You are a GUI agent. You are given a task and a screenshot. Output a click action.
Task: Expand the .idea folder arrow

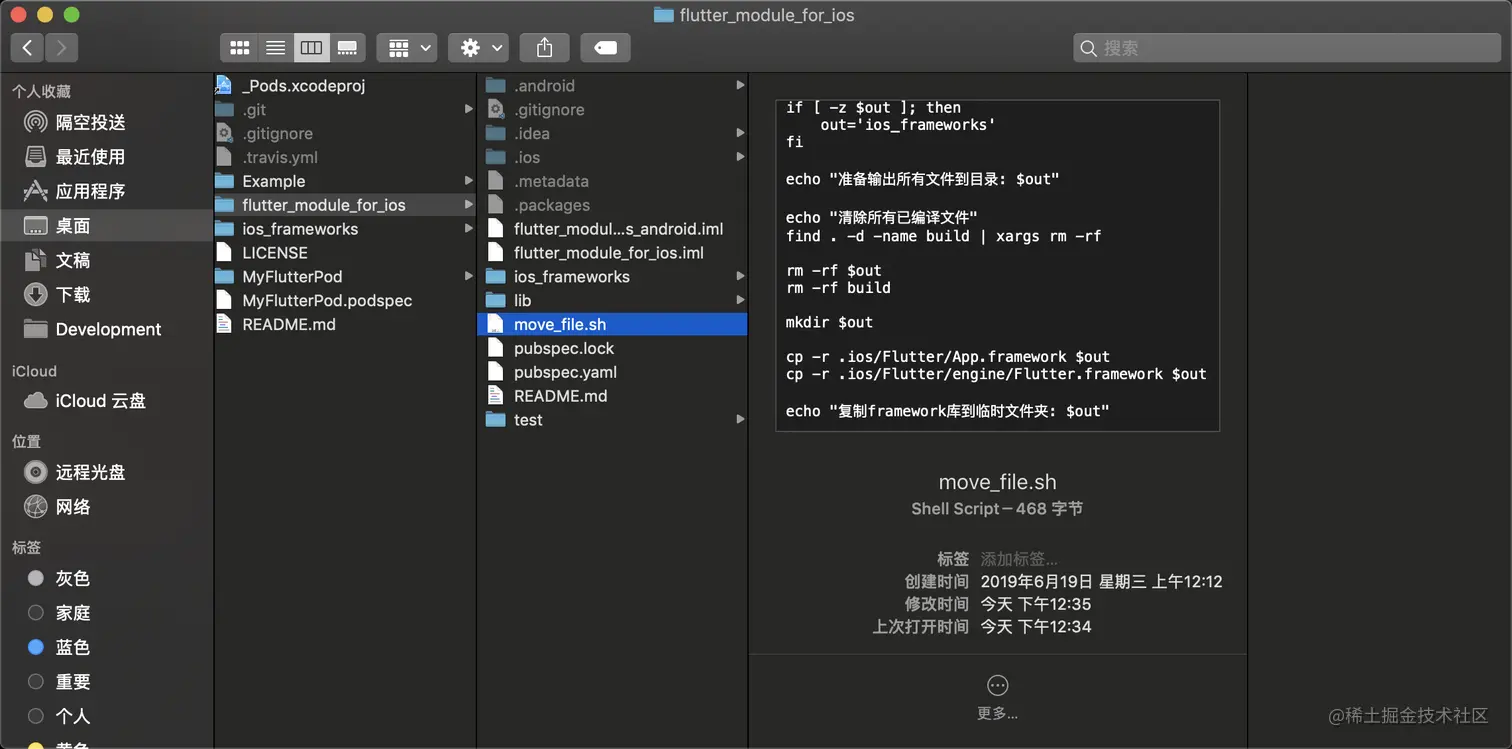coord(740,134)
